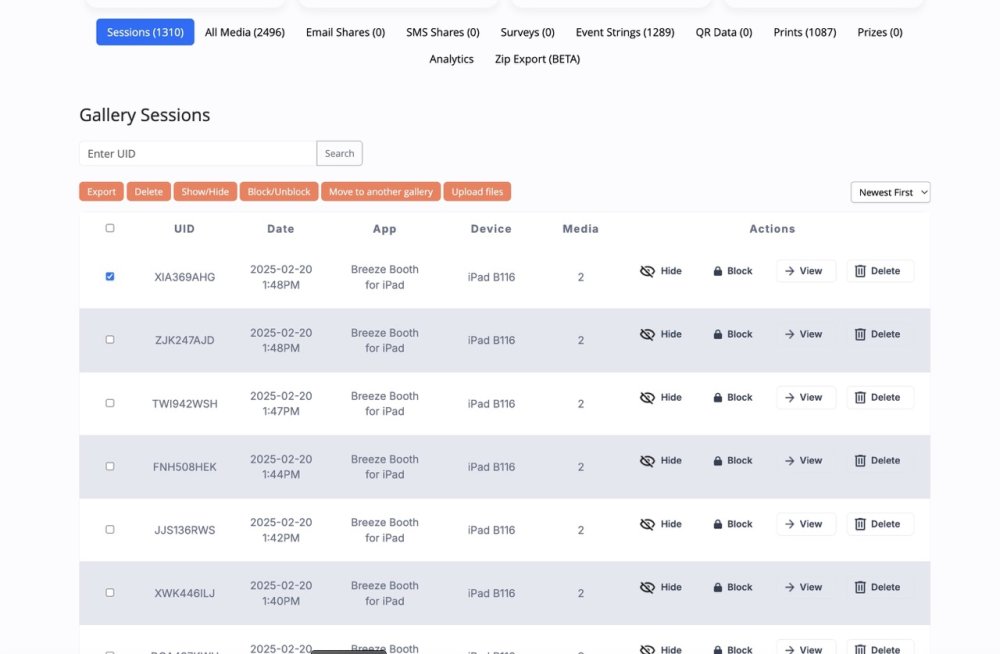The height and width of the screenshot is (654, 1000).
Task: Click the eye-slash Hide icon for XIA369AHG
Action: (x=647, y=271)
